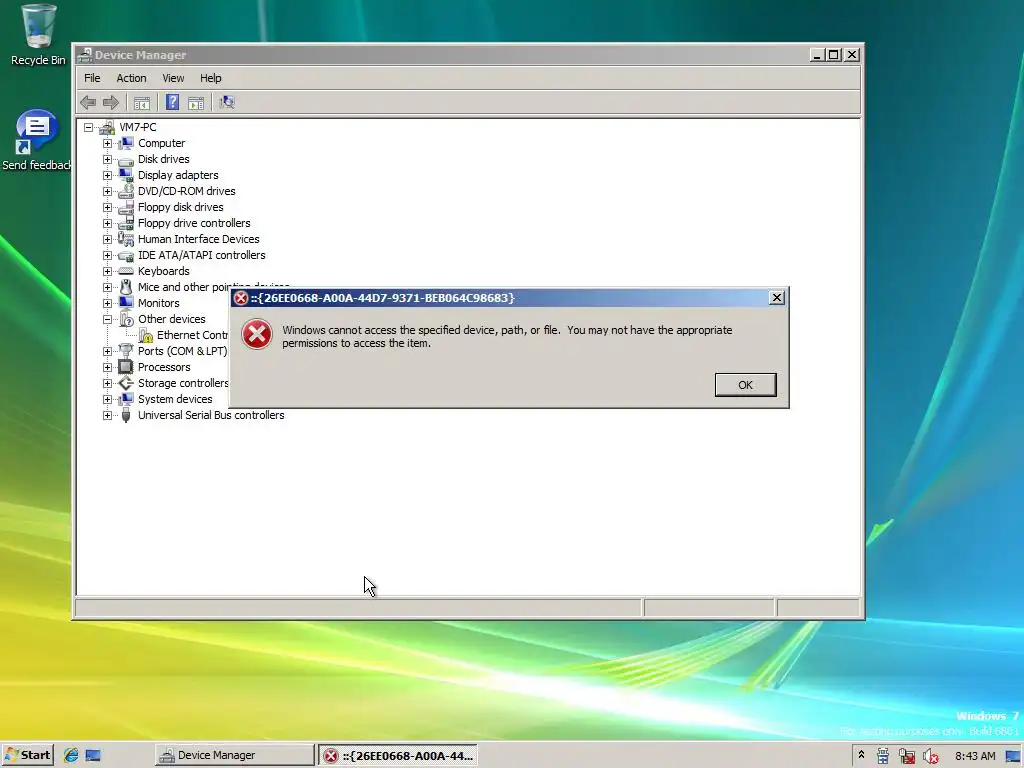1024x768 pixels.
Task: Click the red error icon in dialog
Action: point(257,334)
